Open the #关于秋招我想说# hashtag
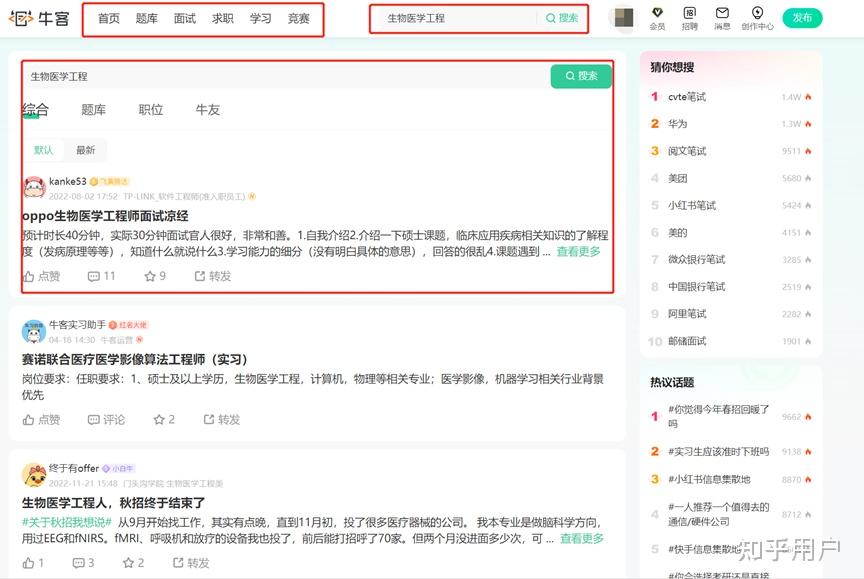This screenshot has width=864, height=579. pyautogui.click(x=67, y=522)
